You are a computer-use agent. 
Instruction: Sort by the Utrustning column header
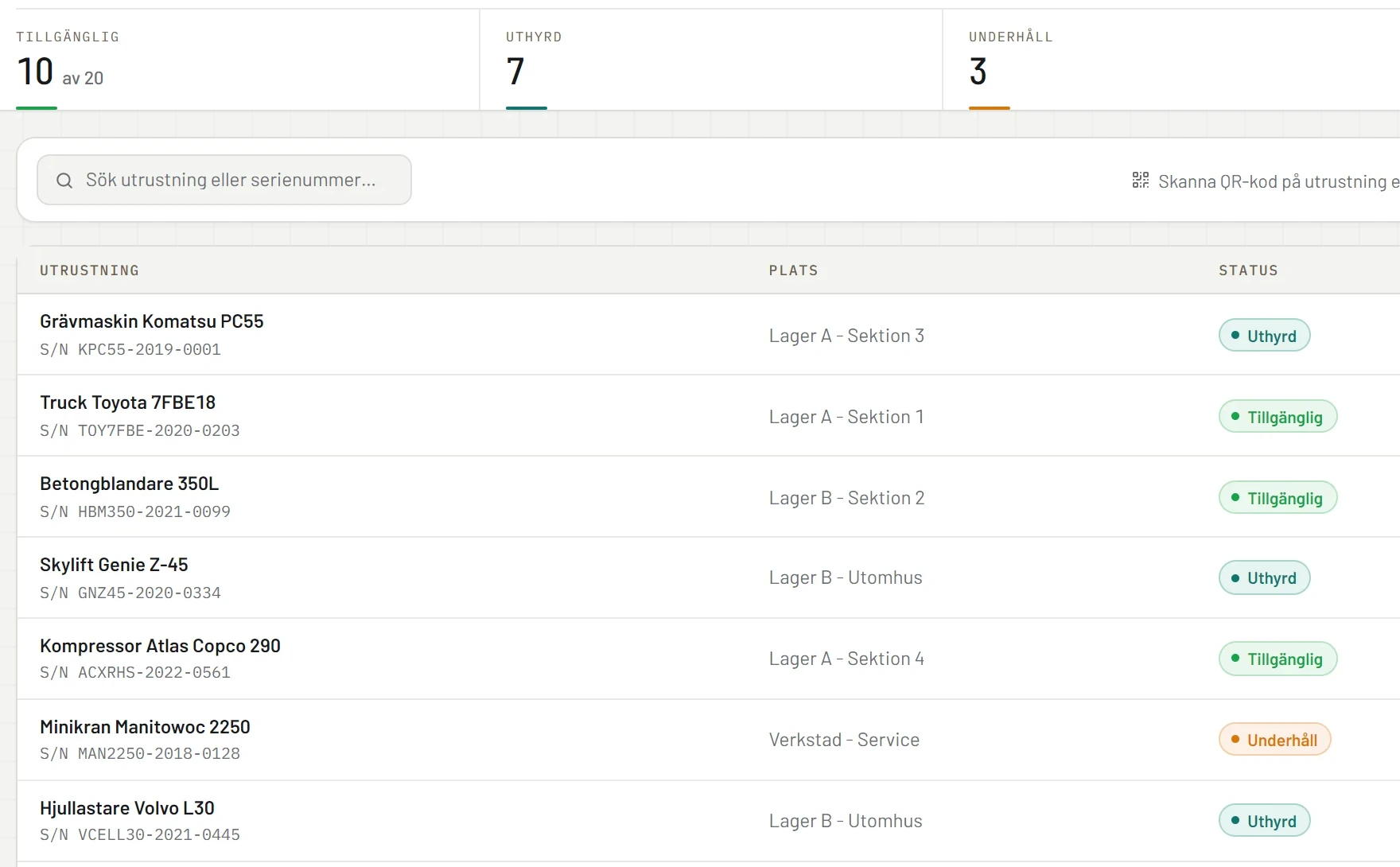[89, 270]
